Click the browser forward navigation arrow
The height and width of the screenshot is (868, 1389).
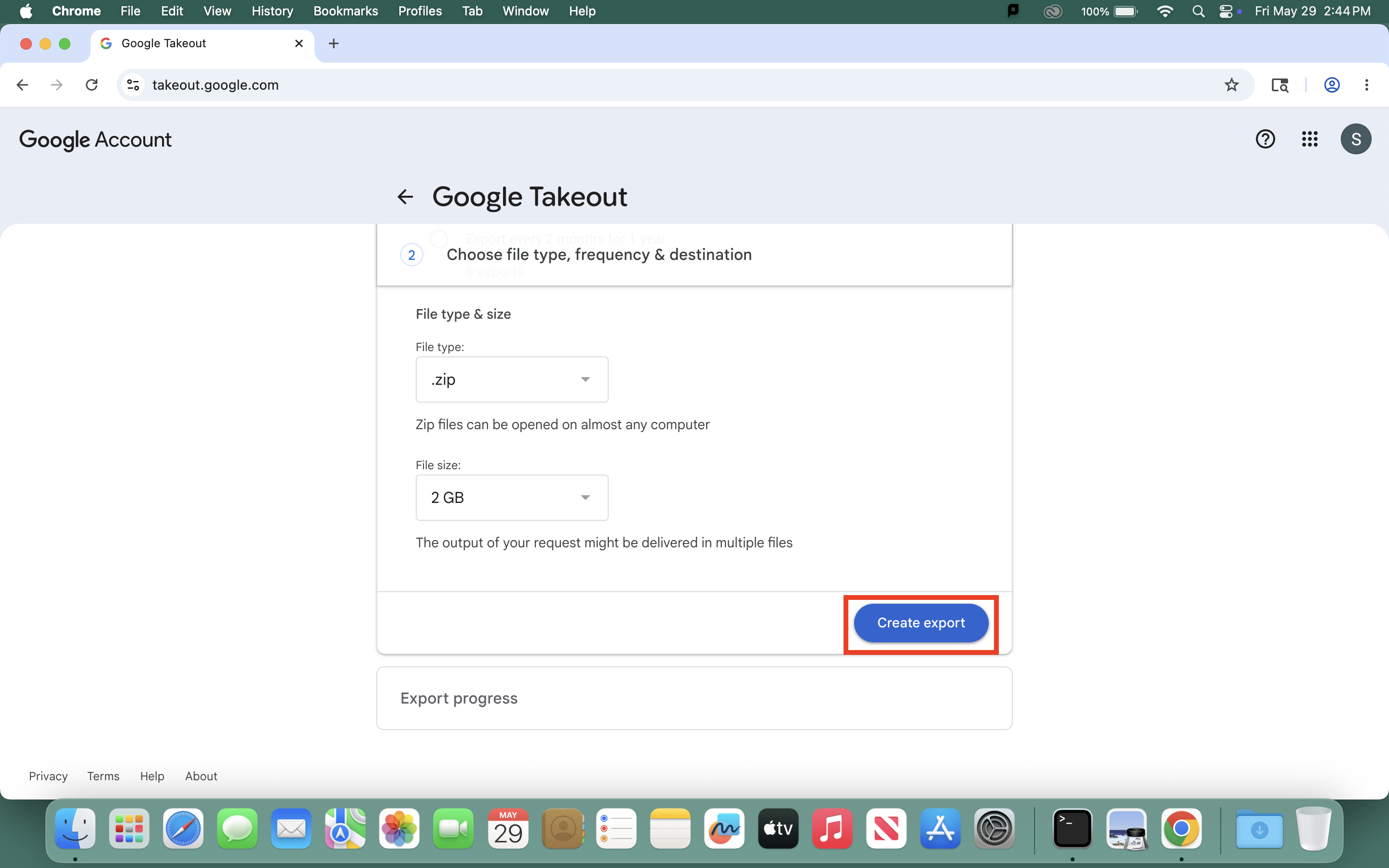tap(57, 85)
